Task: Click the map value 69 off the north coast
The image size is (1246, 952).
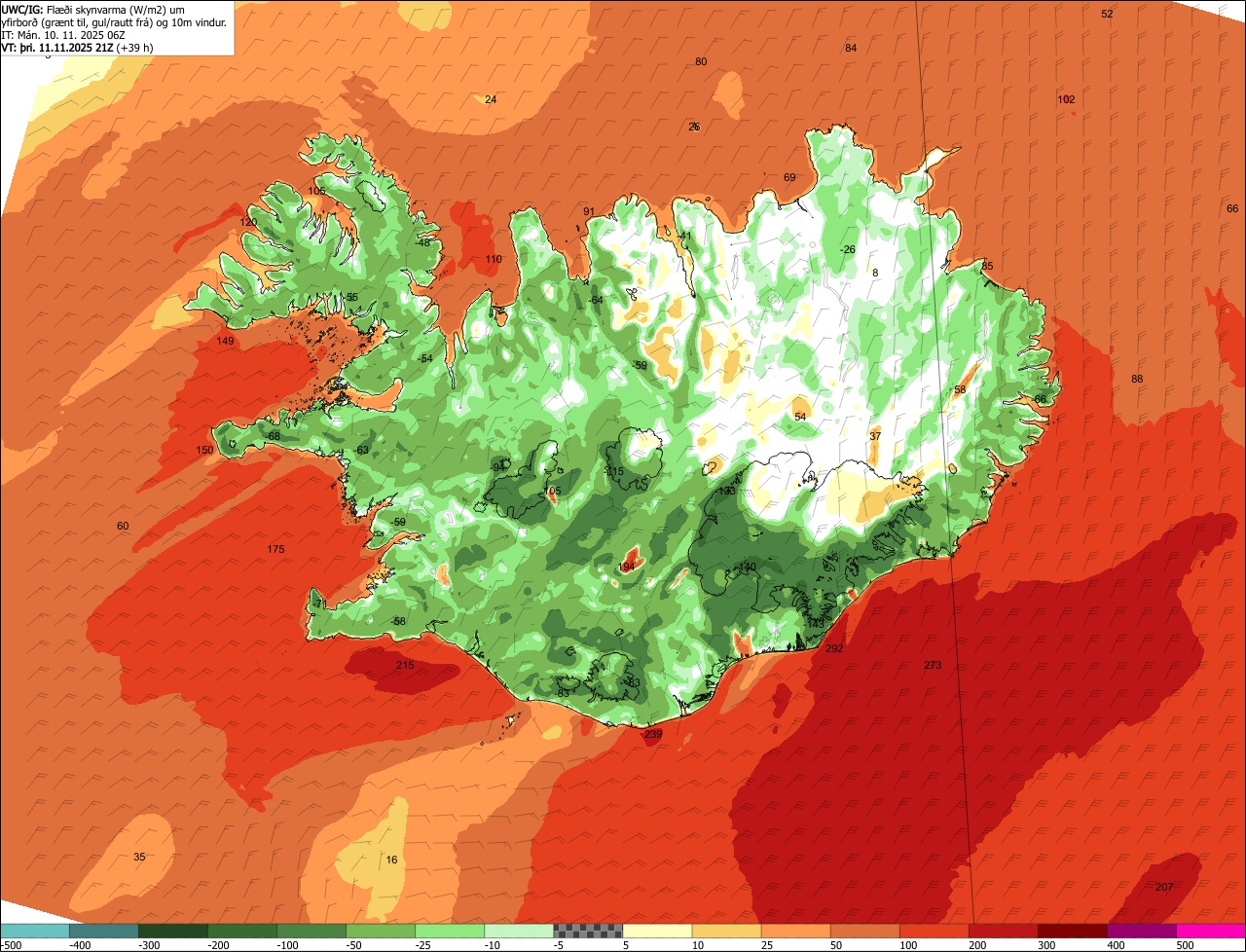Action: coord(789,177)
